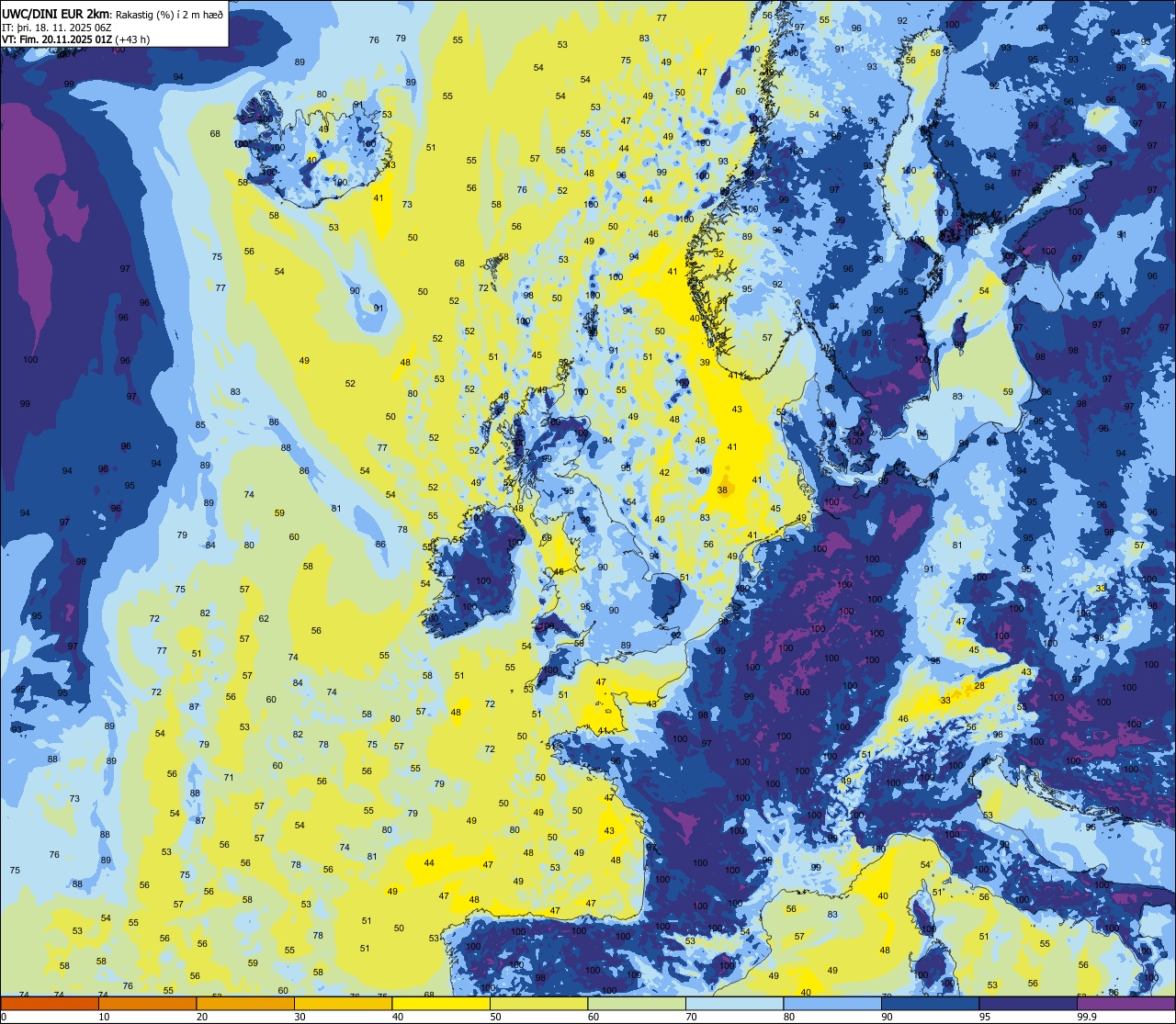Click the humidity value '38' over the North Sea

pos(723,490)
